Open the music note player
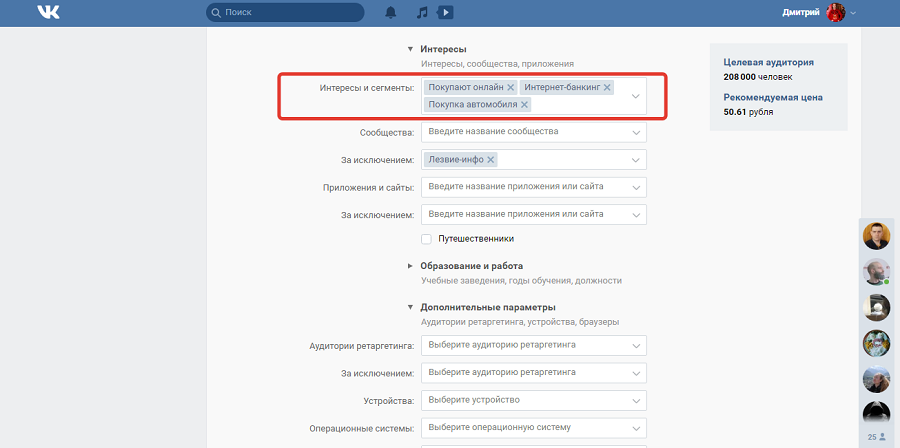Screen dimensions: 900x448 pos(422,12)
